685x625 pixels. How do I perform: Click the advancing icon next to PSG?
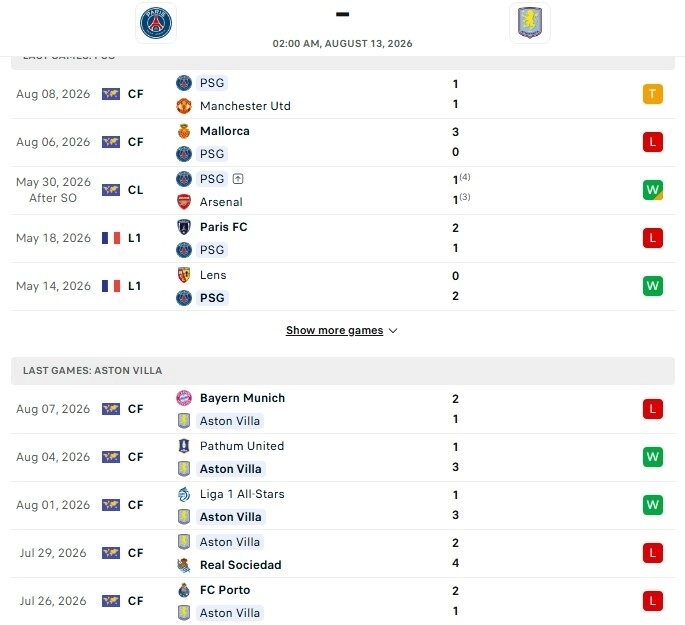coord(238,179)
